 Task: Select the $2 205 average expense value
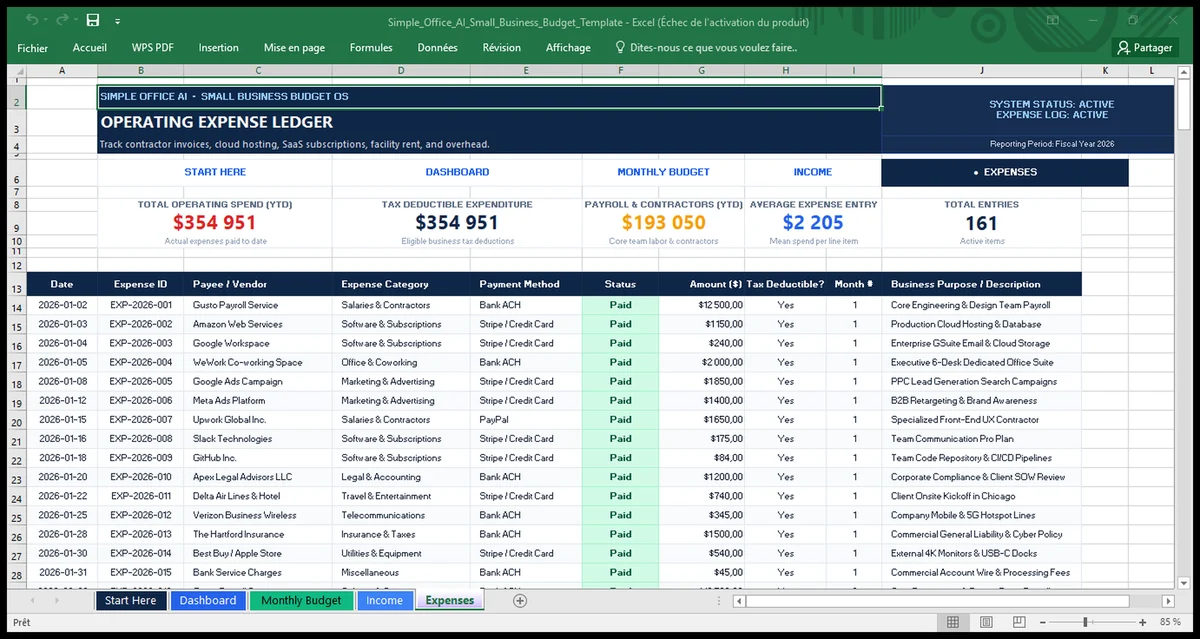(813, 223)
